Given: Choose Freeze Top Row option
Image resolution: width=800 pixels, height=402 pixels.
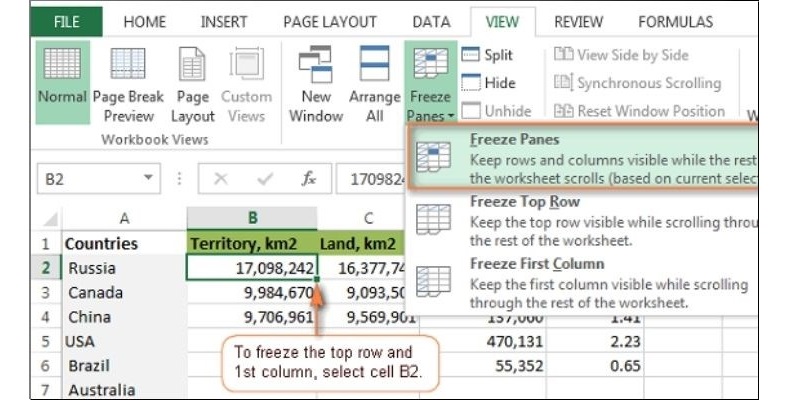Looking at the screenshot, I should [x=583, y=220].
